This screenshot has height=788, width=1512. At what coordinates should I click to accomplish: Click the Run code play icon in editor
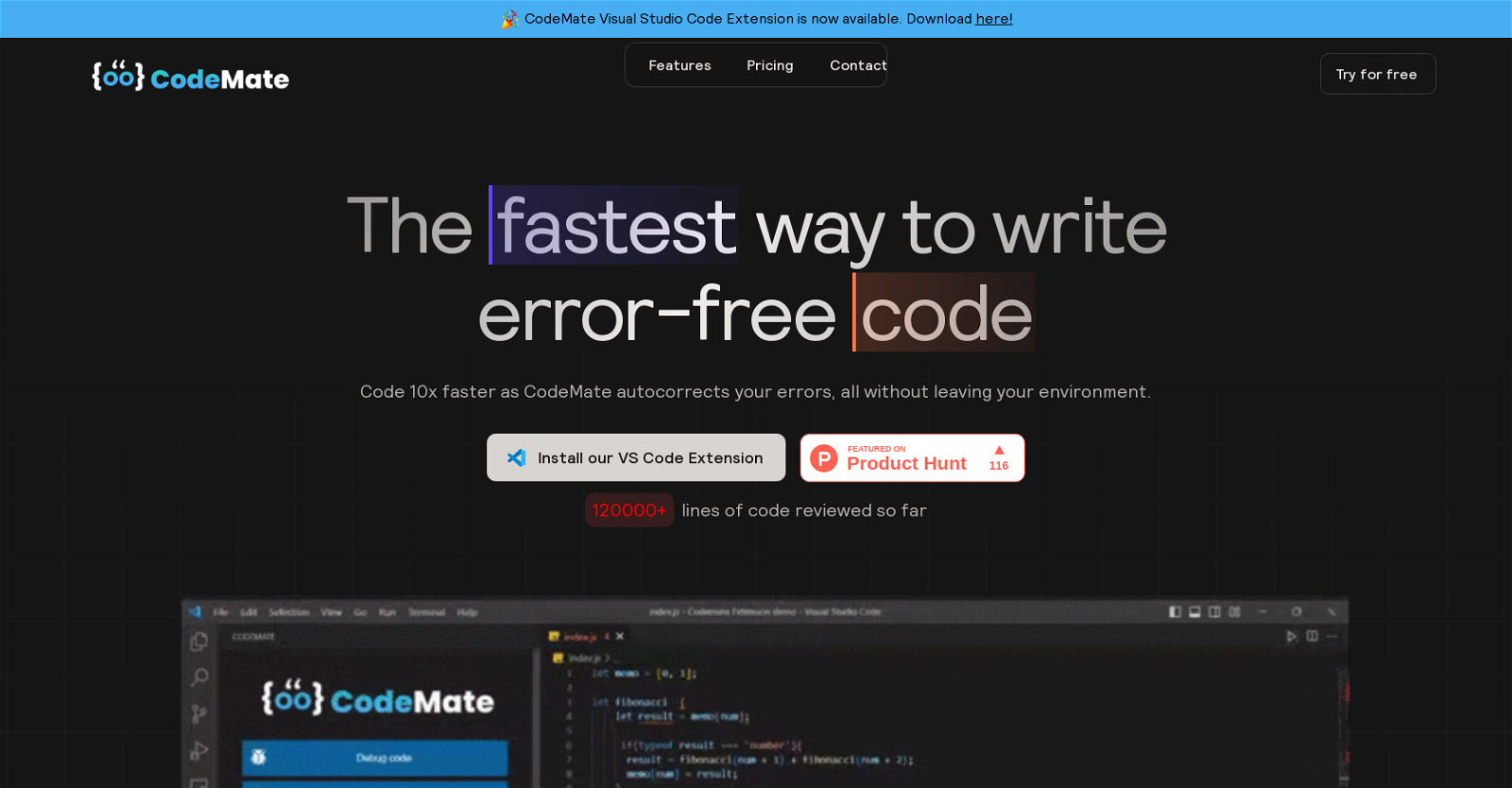click(x=1292, y=637)
